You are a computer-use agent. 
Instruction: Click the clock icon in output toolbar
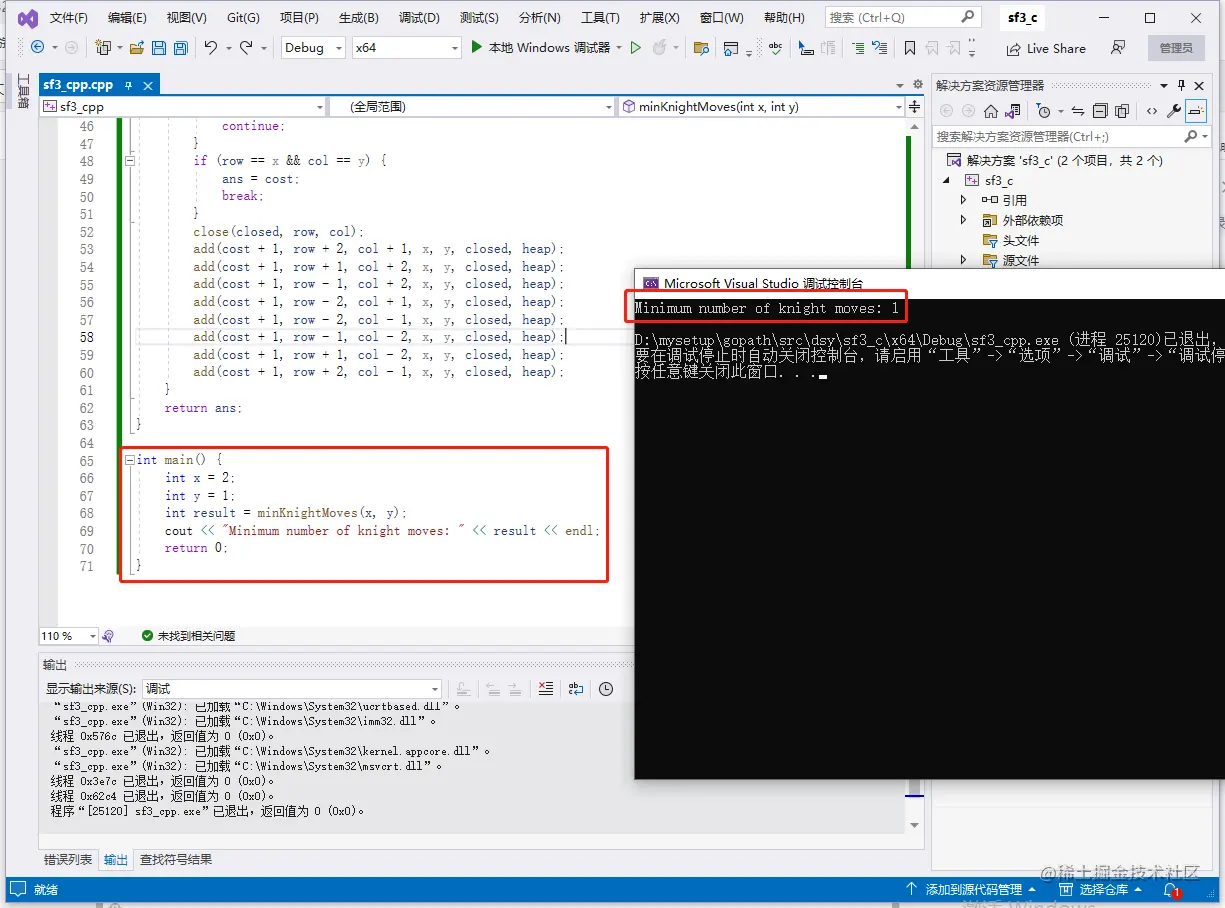[x=606, y=688]
